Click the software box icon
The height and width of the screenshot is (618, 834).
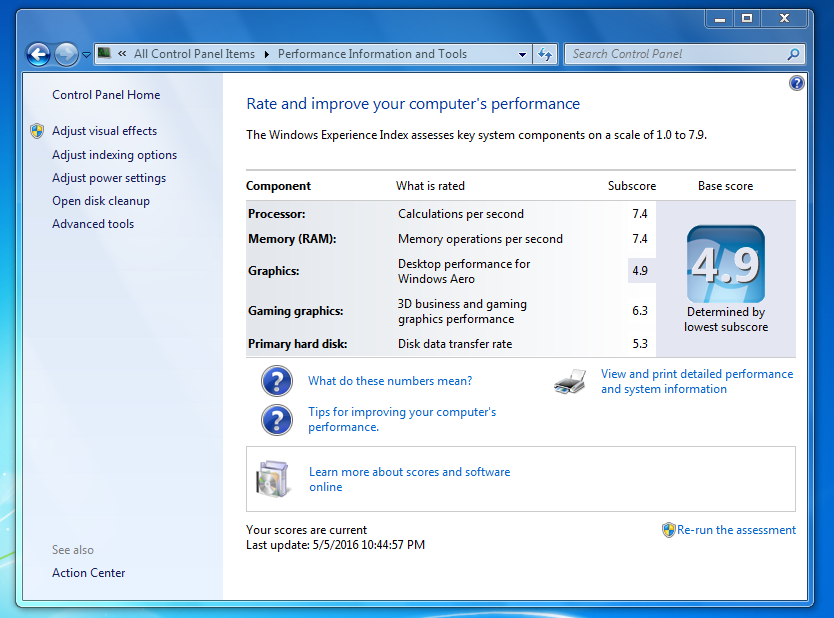click(273, 479)
